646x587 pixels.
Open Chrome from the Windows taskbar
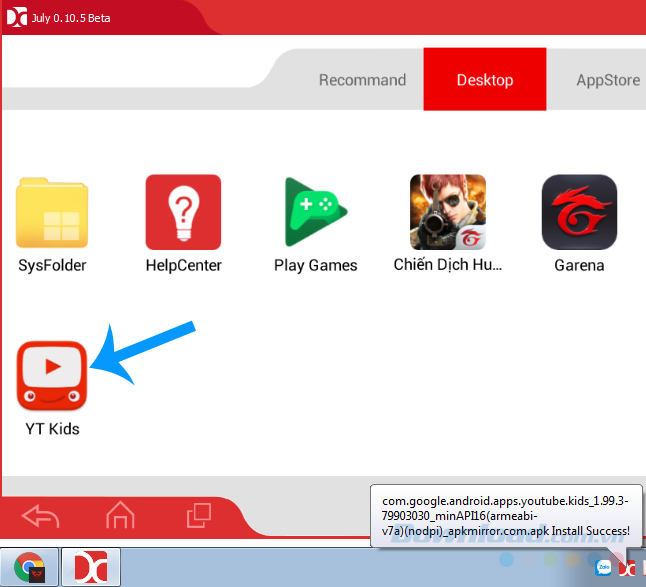click(x=29, y=567)
